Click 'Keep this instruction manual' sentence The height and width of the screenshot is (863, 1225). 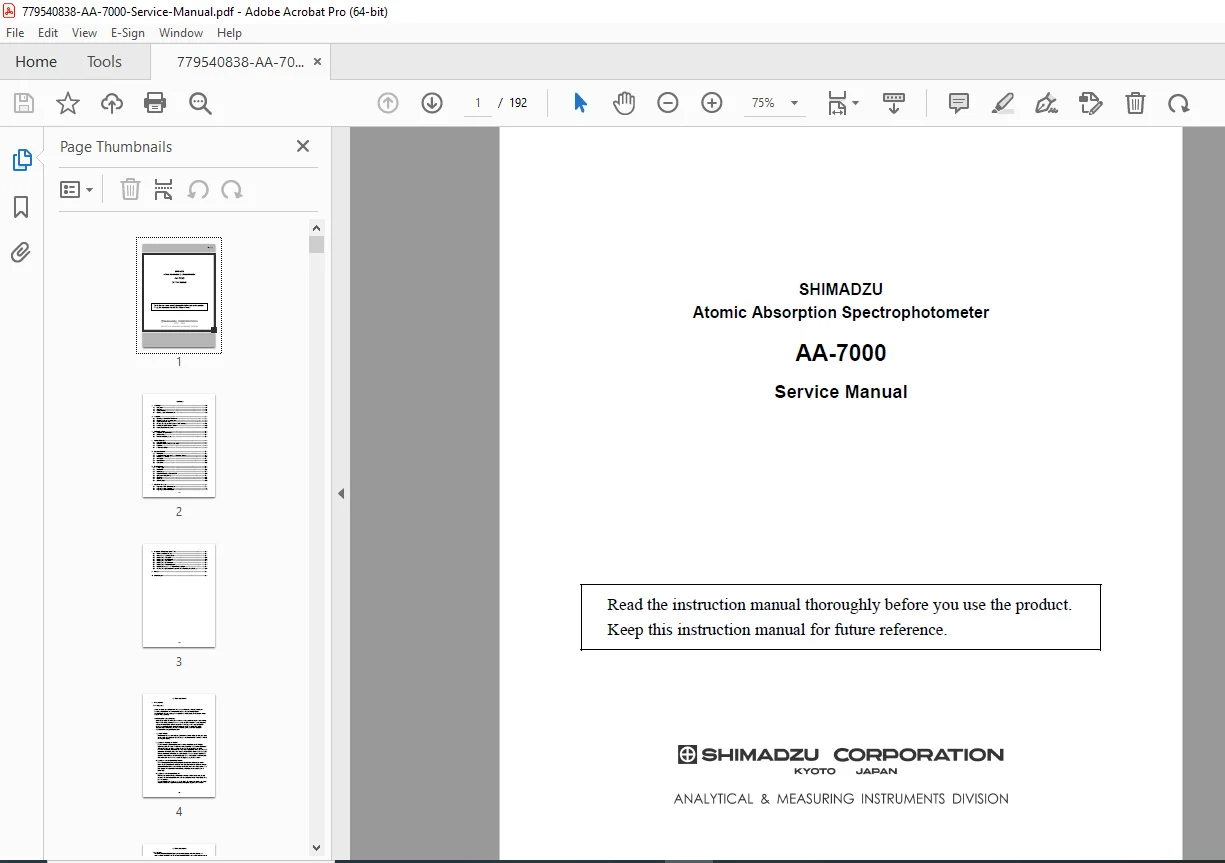777,630
